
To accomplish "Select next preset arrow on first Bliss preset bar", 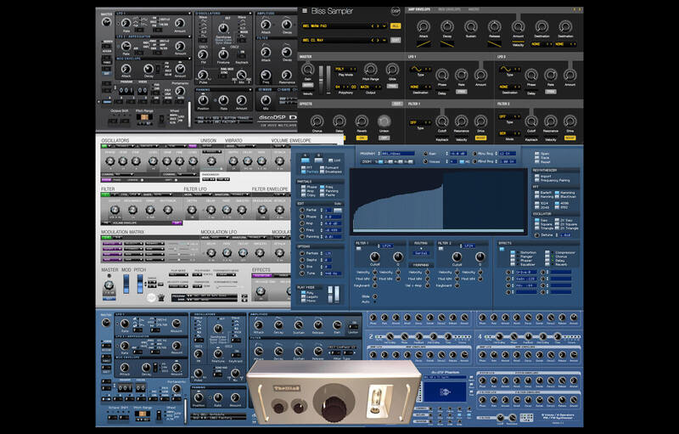I will pos(378,26).
